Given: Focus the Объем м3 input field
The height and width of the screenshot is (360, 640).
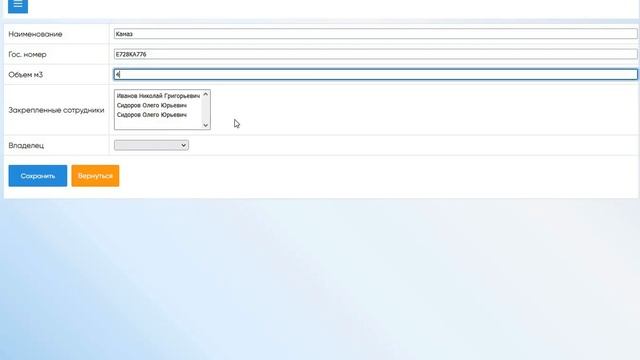Looking at the screenshot, I should pyautogui.click(x=376, y=74).
